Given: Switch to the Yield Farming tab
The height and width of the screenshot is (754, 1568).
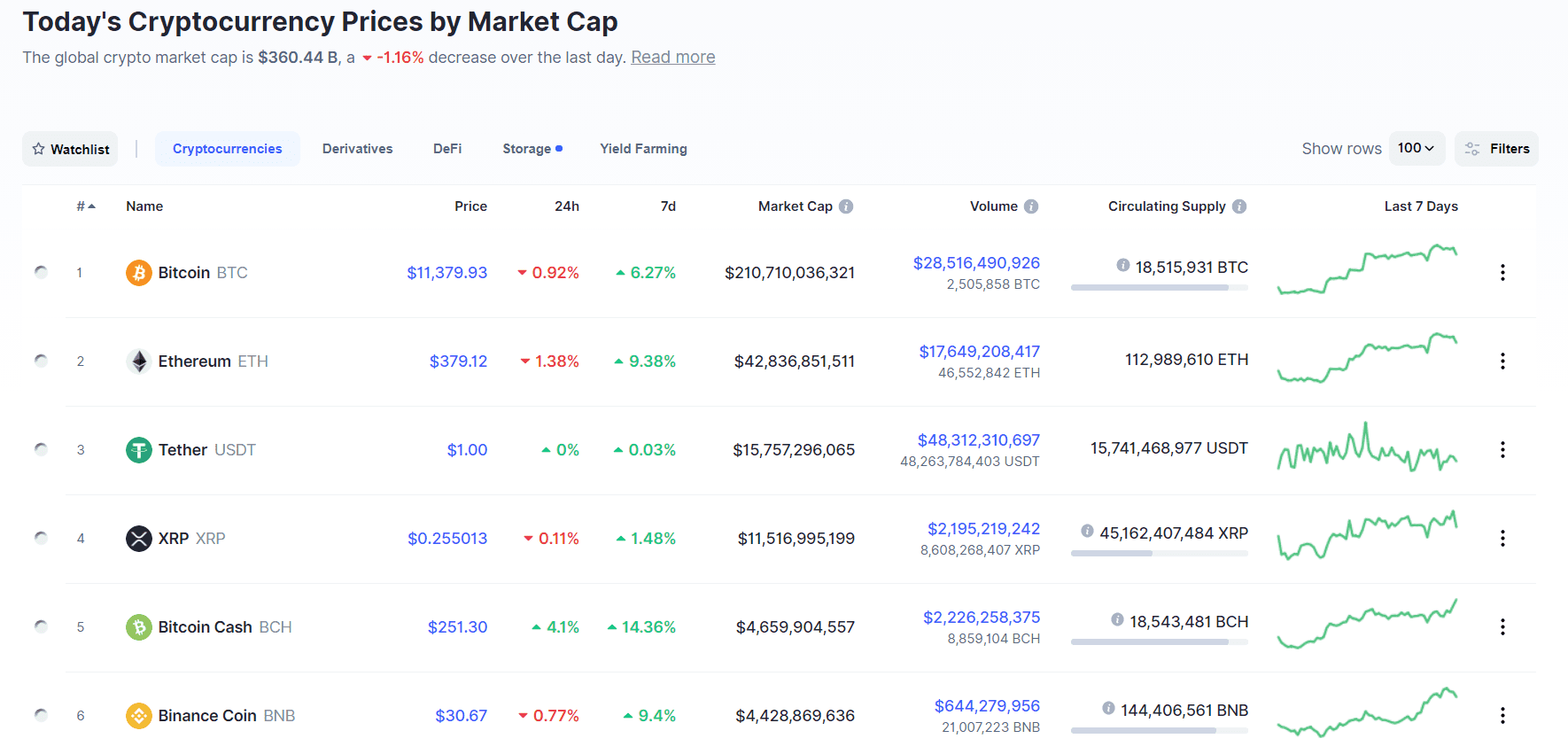Looking at the screenshot, I should 644,149.
